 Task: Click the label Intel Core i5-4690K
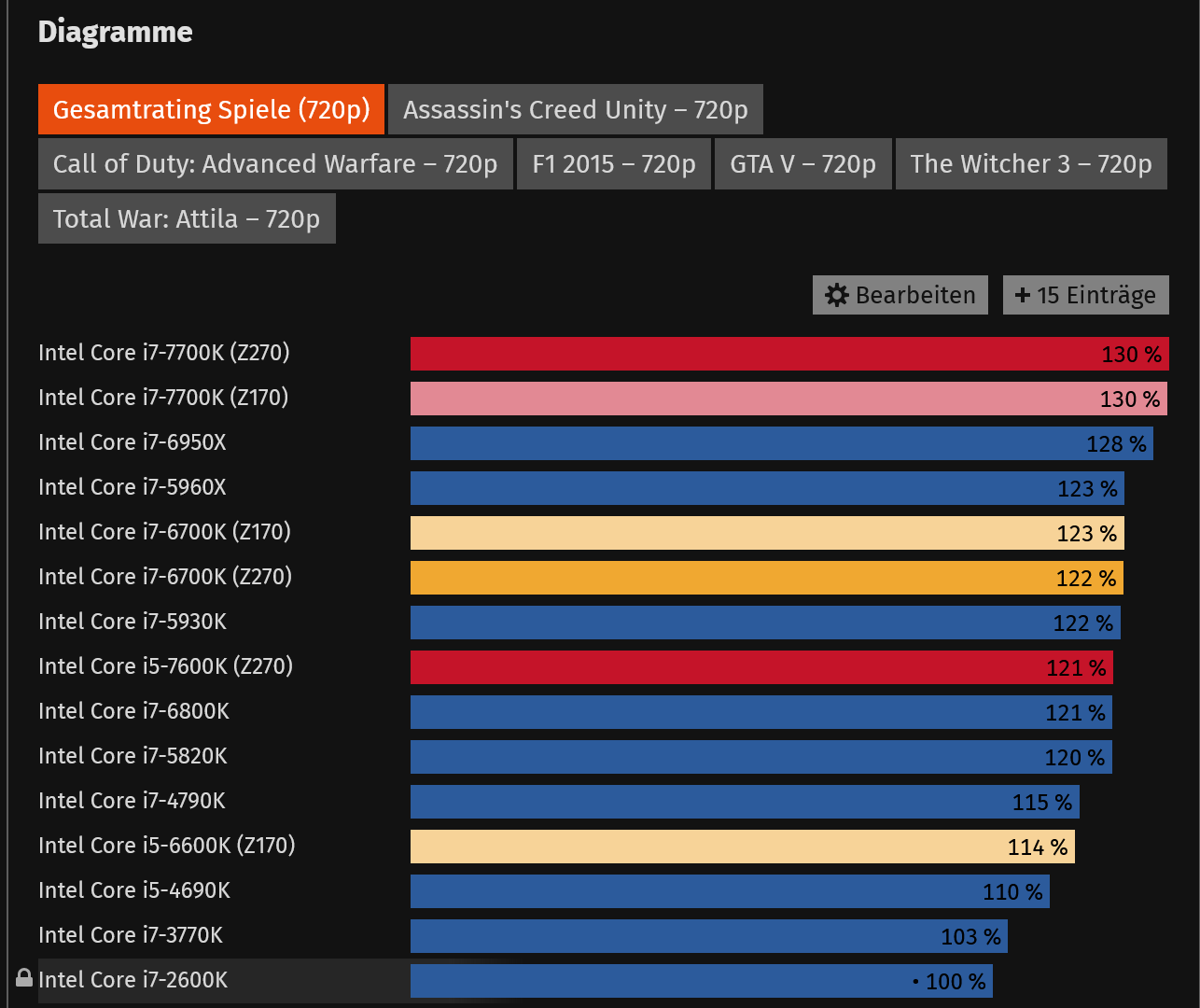(x=134, y=890)
